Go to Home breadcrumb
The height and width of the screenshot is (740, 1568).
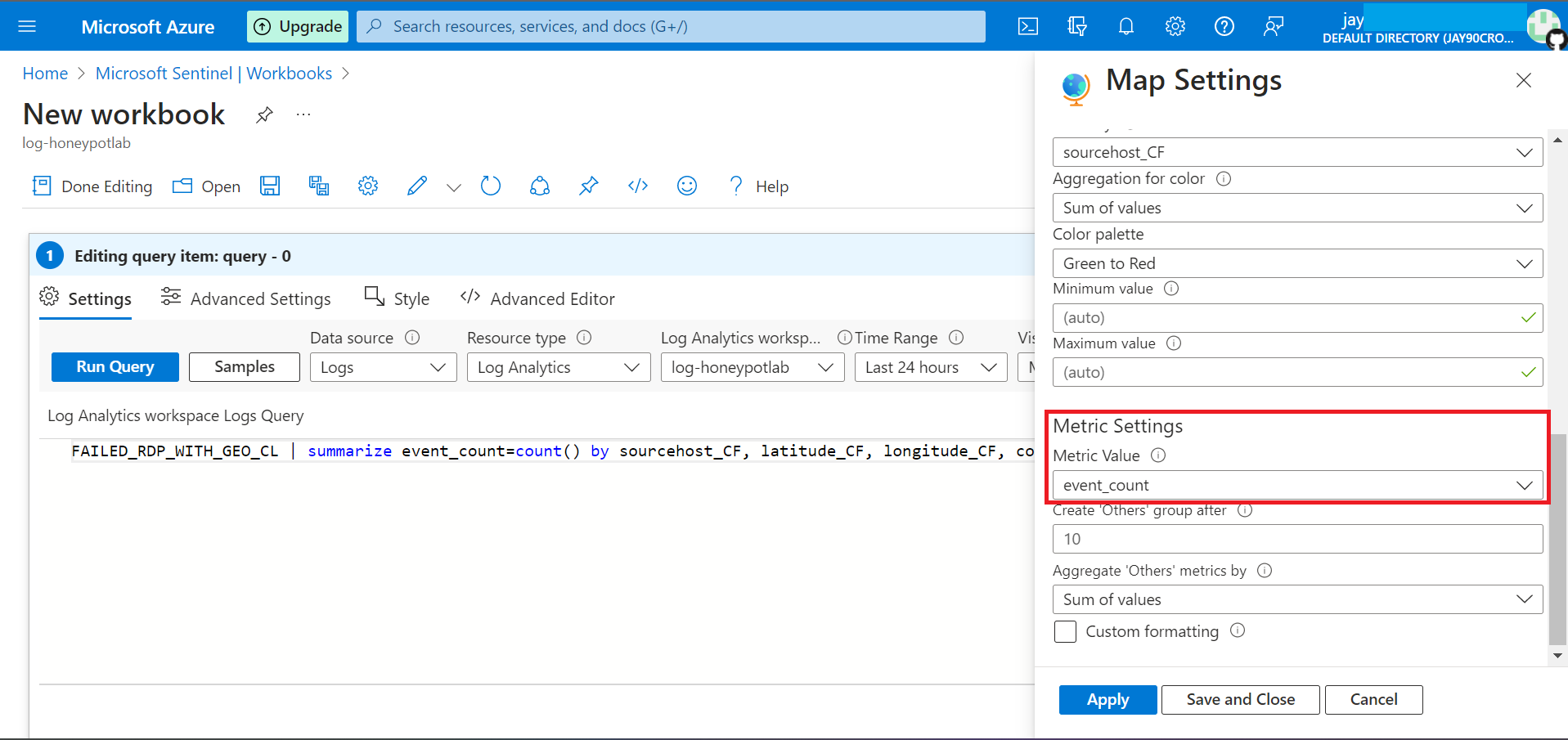[x=45, y=74]
